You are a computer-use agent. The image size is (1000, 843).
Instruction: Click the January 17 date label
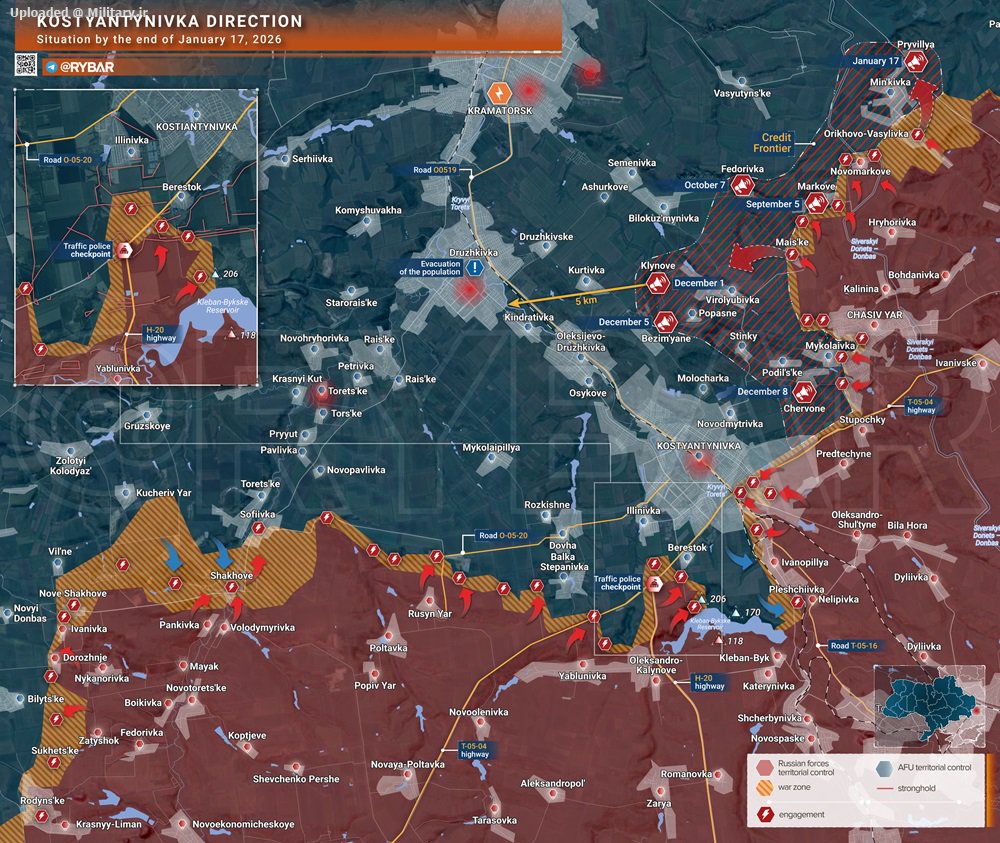(x=875, y=61)
